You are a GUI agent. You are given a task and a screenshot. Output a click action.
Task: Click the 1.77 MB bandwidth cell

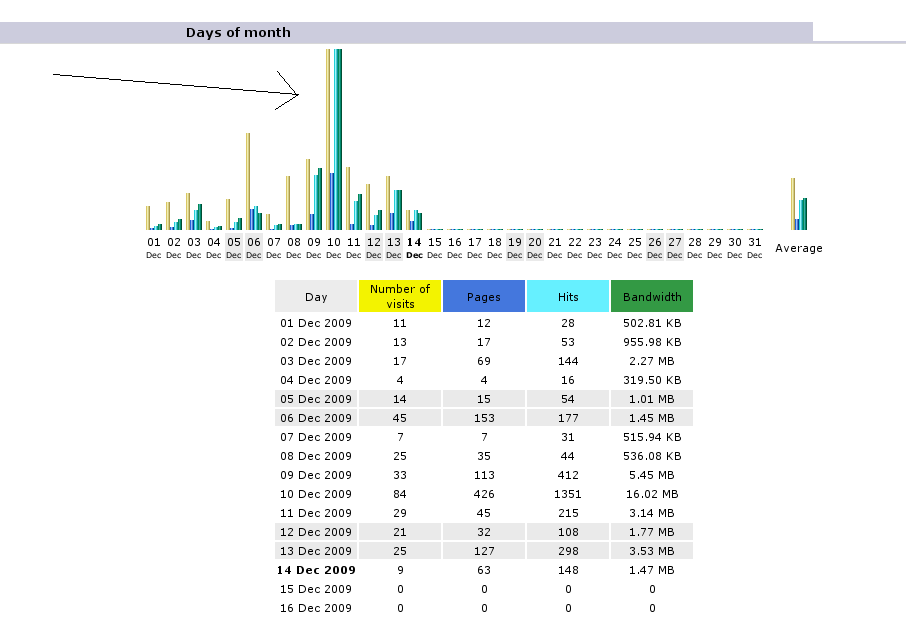[x=652, y=532]
